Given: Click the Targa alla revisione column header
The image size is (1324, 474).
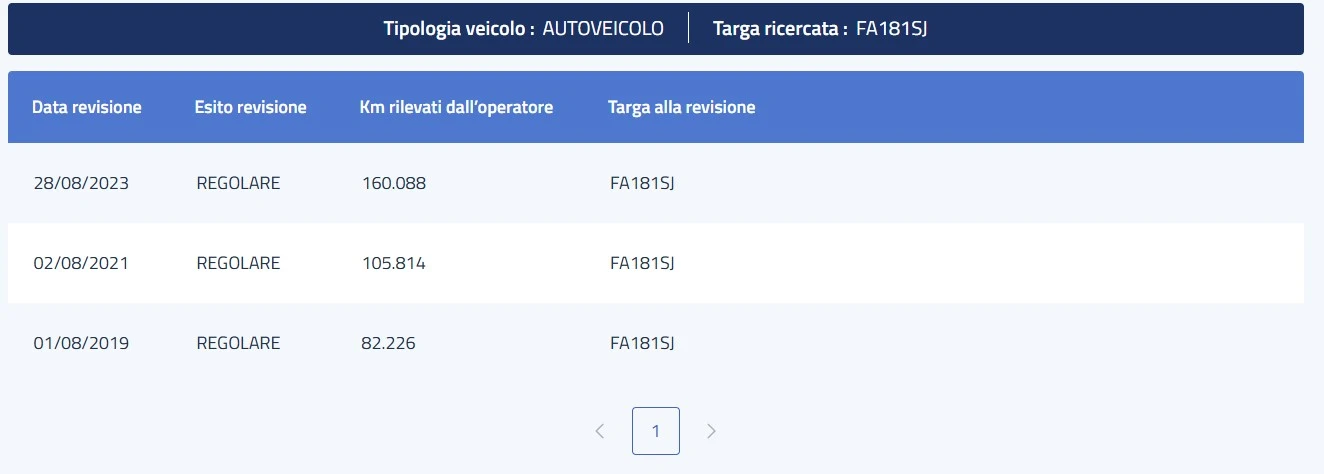Looking at the screenshot, I should pyautogui.click(x=681, y=107).
